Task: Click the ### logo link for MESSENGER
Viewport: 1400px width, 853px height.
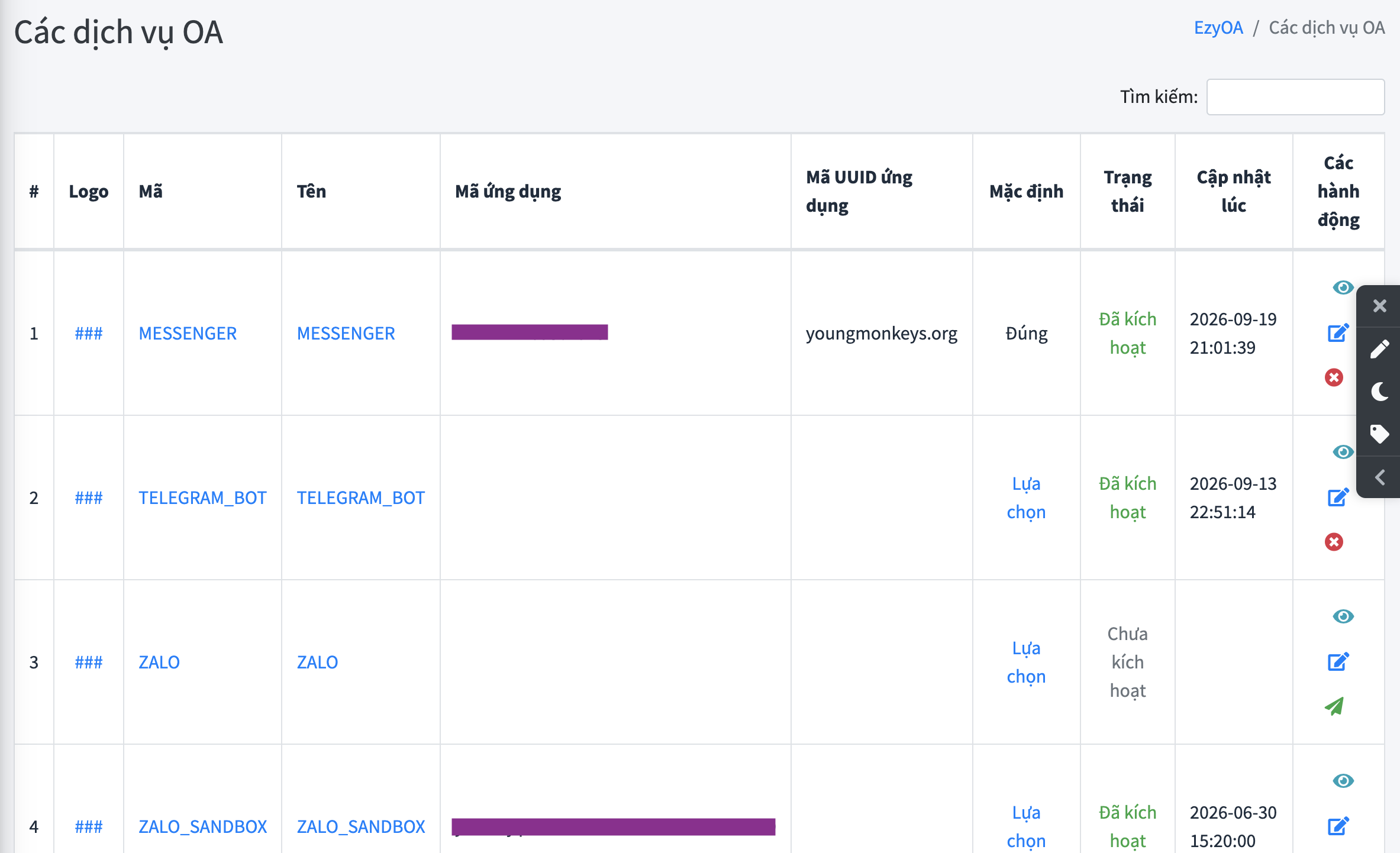Action: (89, 333)
